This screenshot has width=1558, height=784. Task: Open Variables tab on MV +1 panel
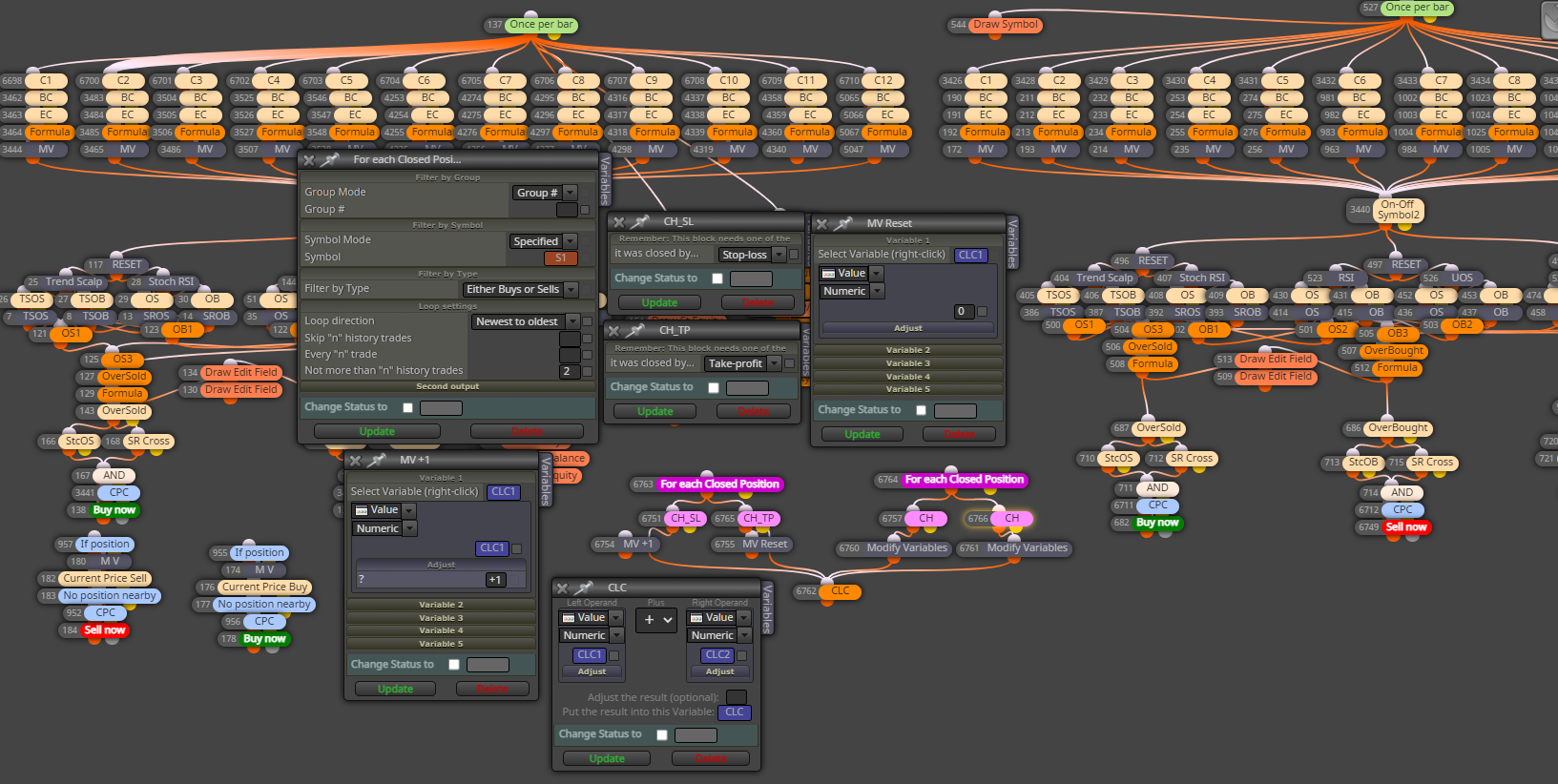point(546,480)
